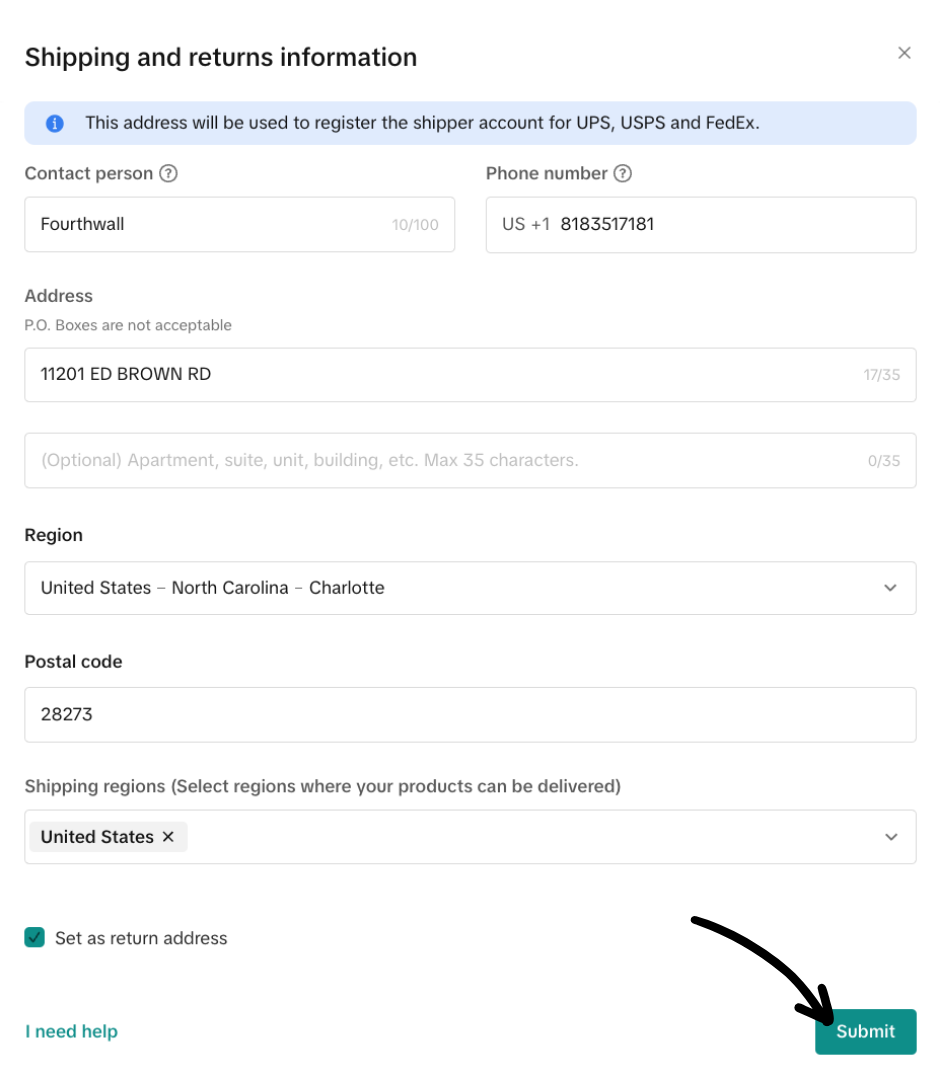
Task: Click the info icon in the blue banner
Action: click(55, 122)
